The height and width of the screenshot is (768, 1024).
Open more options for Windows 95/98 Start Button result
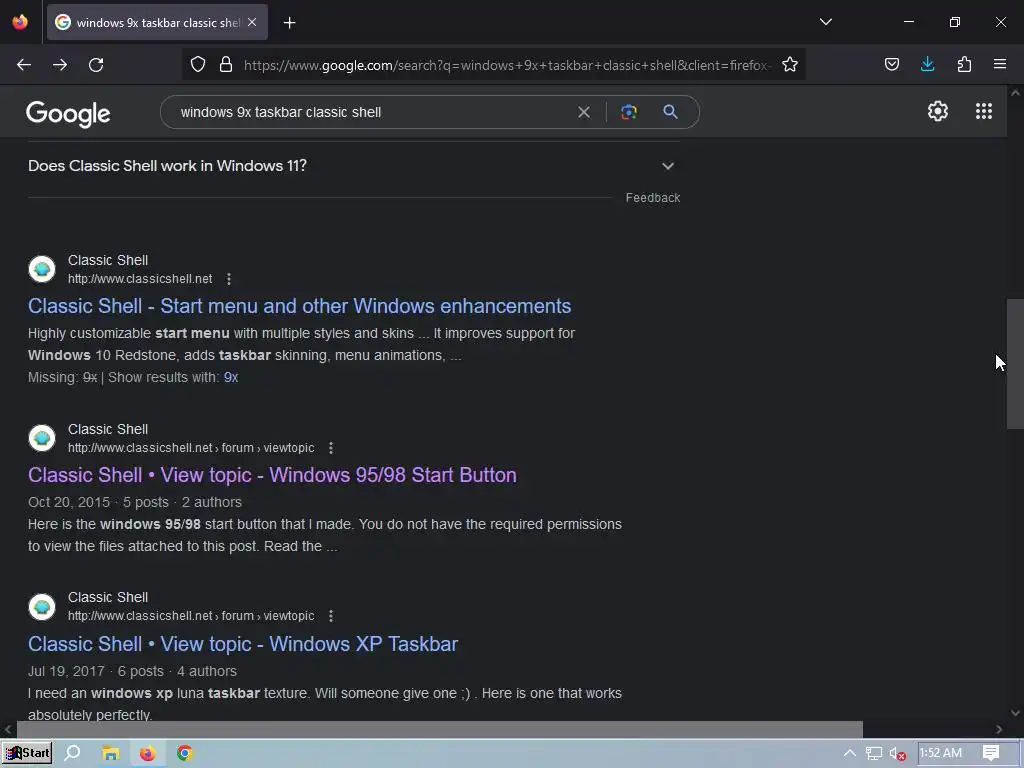coord(331,448)
